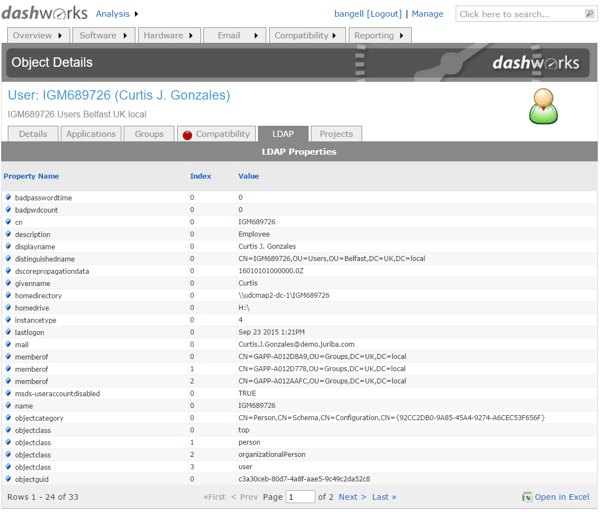Open the Compatibility top menu

click(307, 35)
